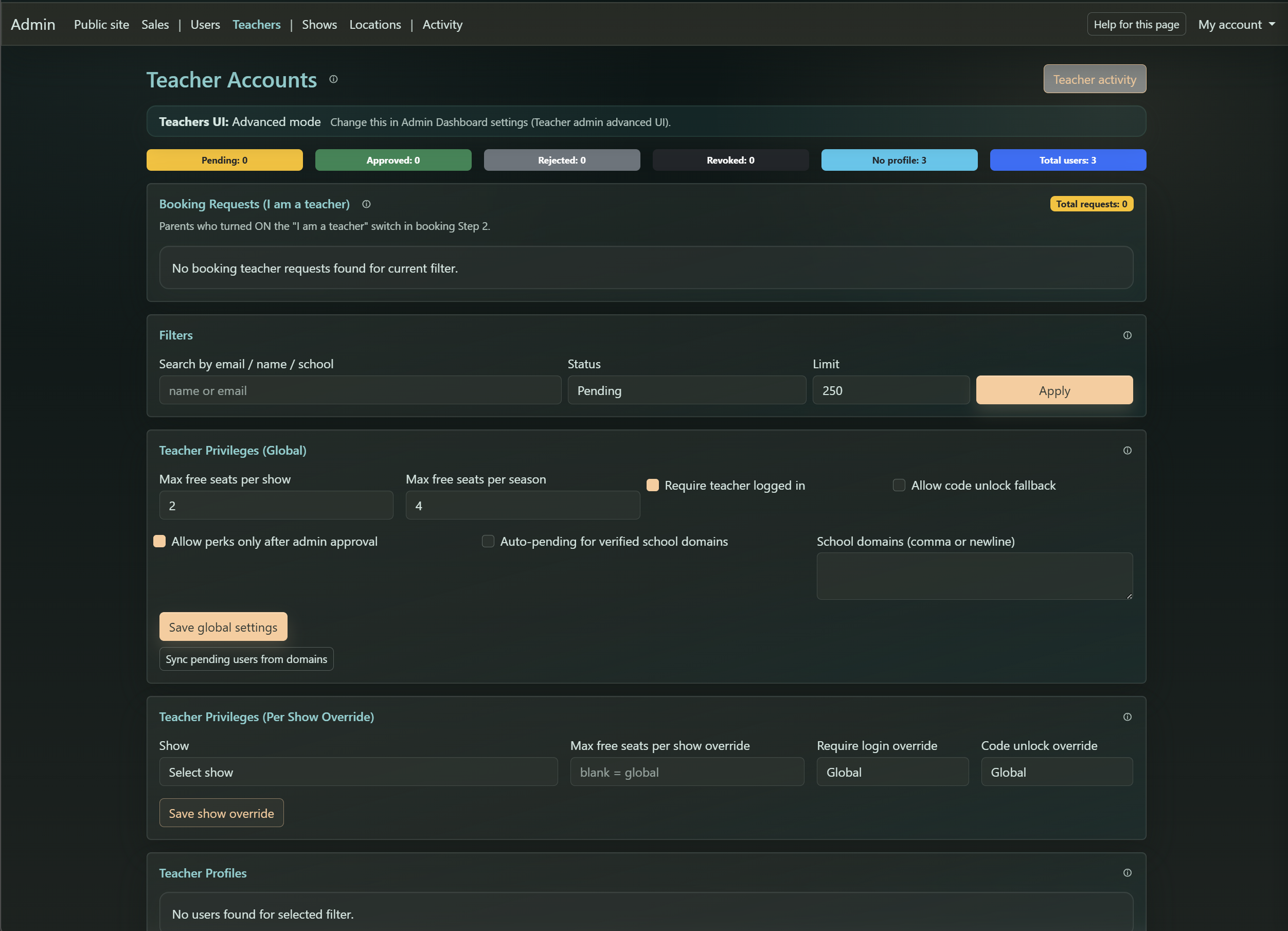Viewport: 1288px width, 931px height.
Task: Click the Per Show Override section info icon
Action: pos(1128,717)
